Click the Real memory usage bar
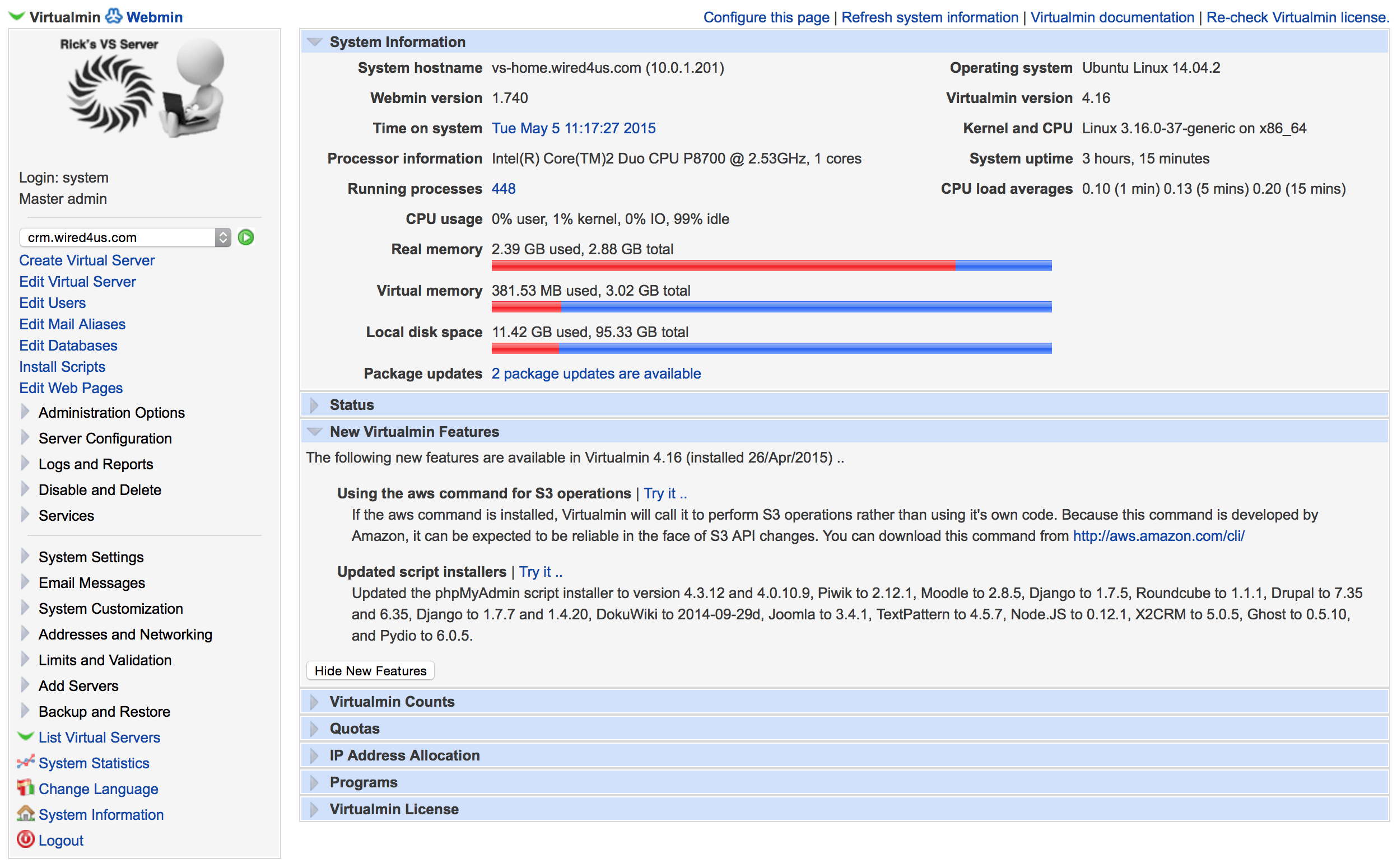Viewport: 1397px width, 868px height. pyautogui.click(x=772, y=265)
